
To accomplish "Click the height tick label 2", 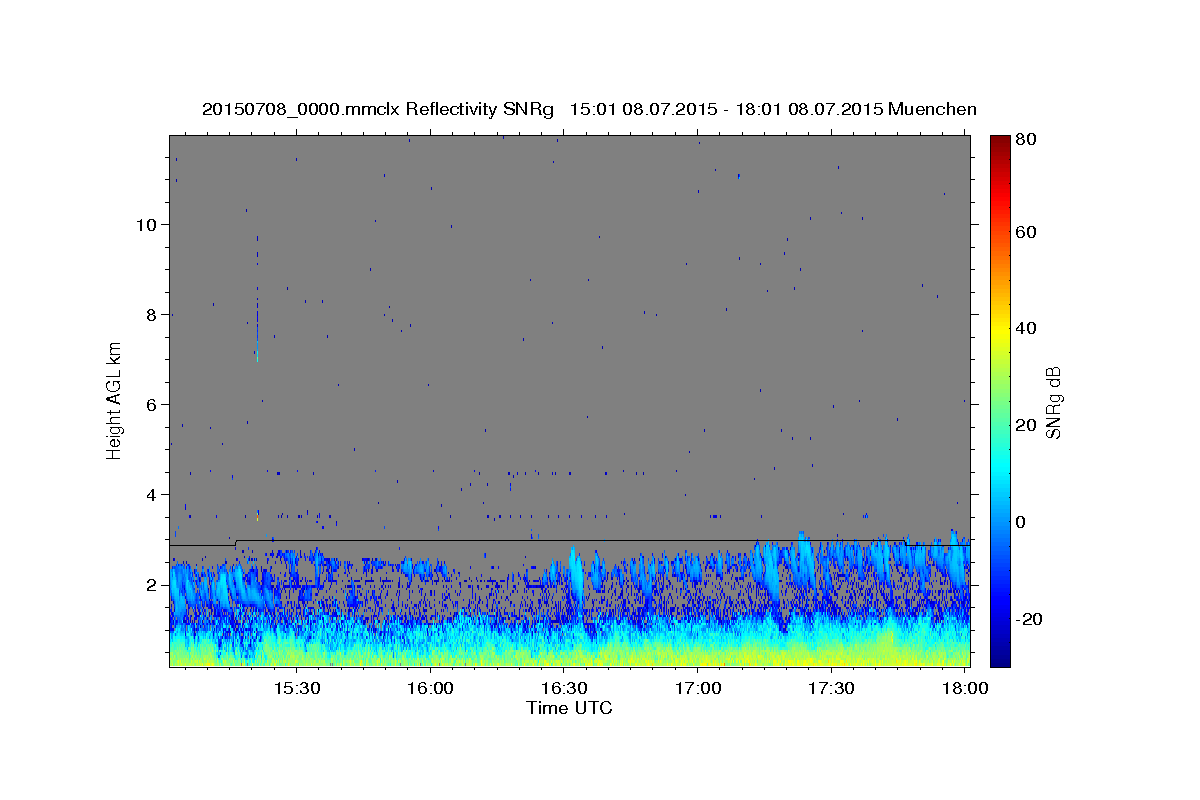I will point(152,584).
